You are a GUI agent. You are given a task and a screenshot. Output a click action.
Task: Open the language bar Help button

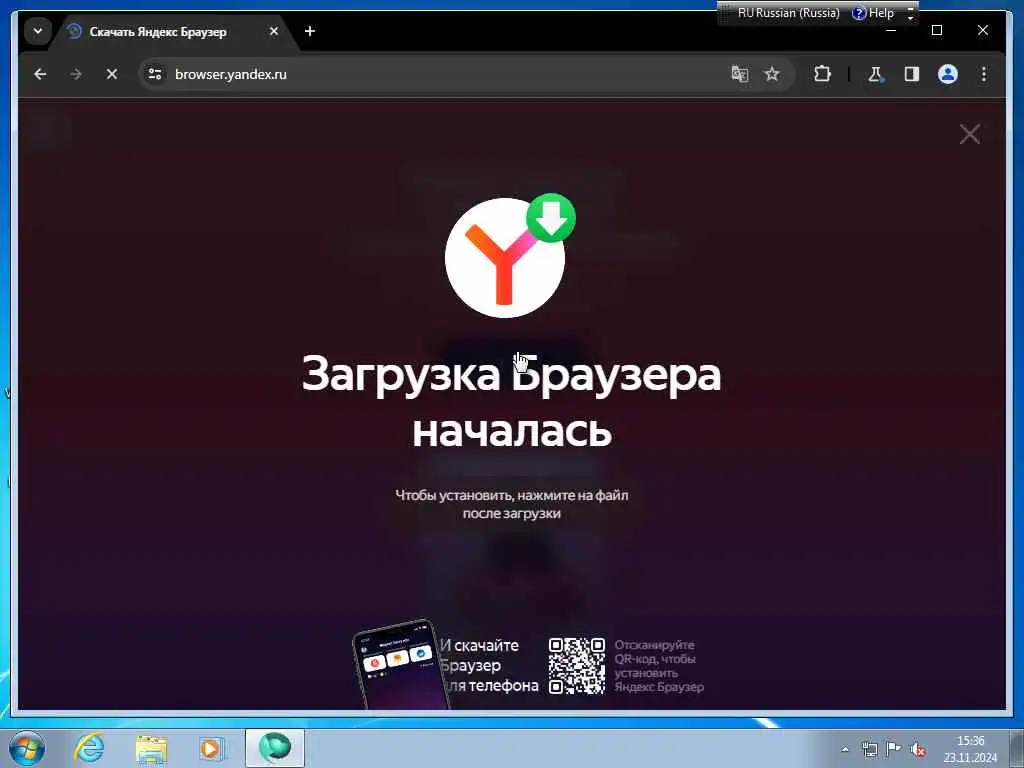[x=874, y=13]
